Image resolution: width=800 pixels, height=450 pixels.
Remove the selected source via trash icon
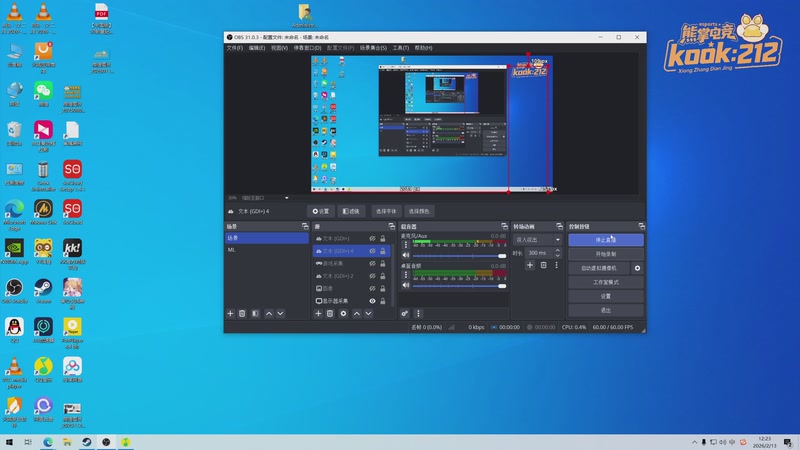330,313
